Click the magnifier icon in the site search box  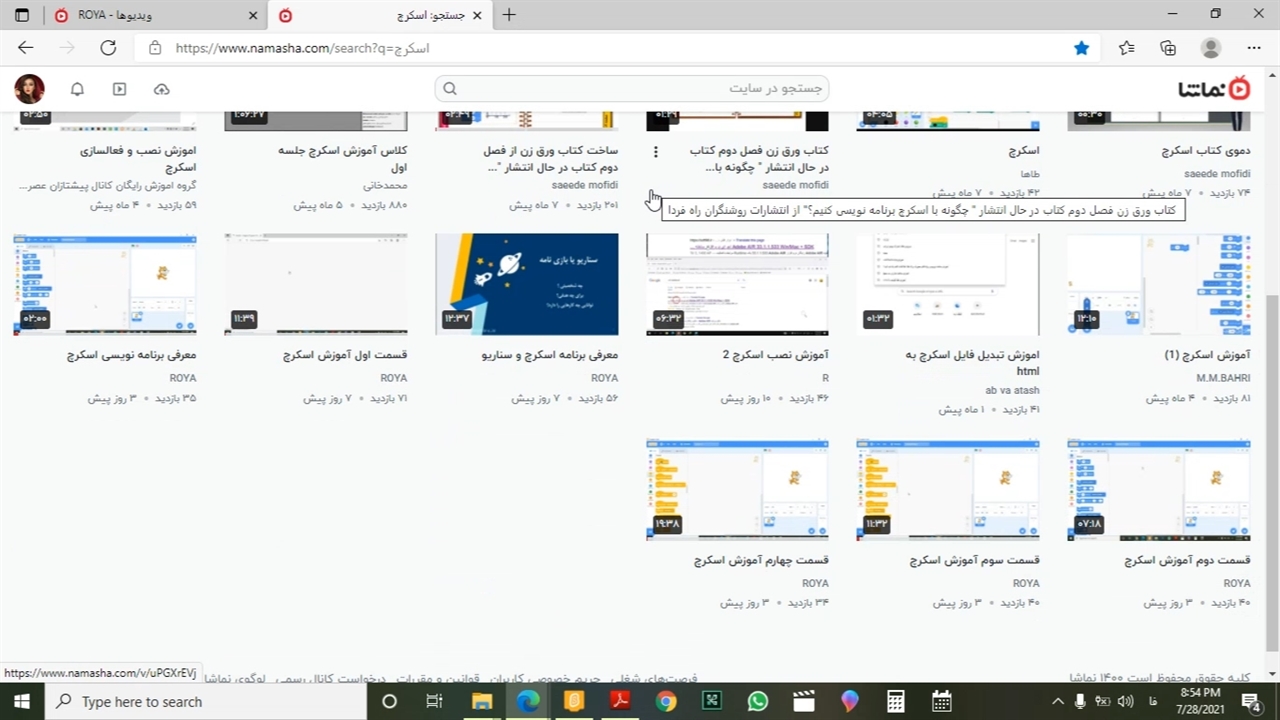point(450,89)
